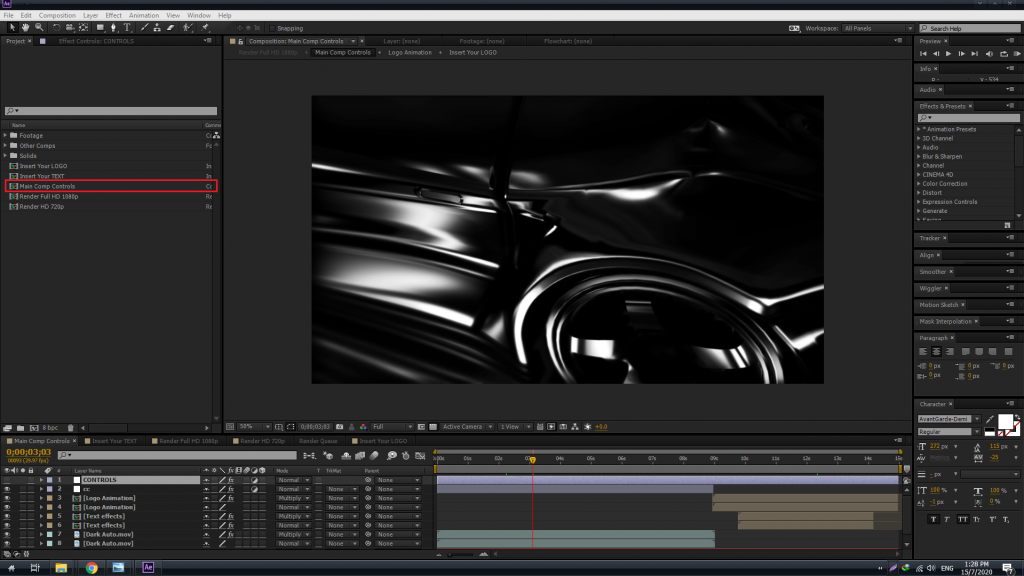Switch to Insert Your TEXT timeline tab
The image size is (1024, 576).
pos(114,441)
